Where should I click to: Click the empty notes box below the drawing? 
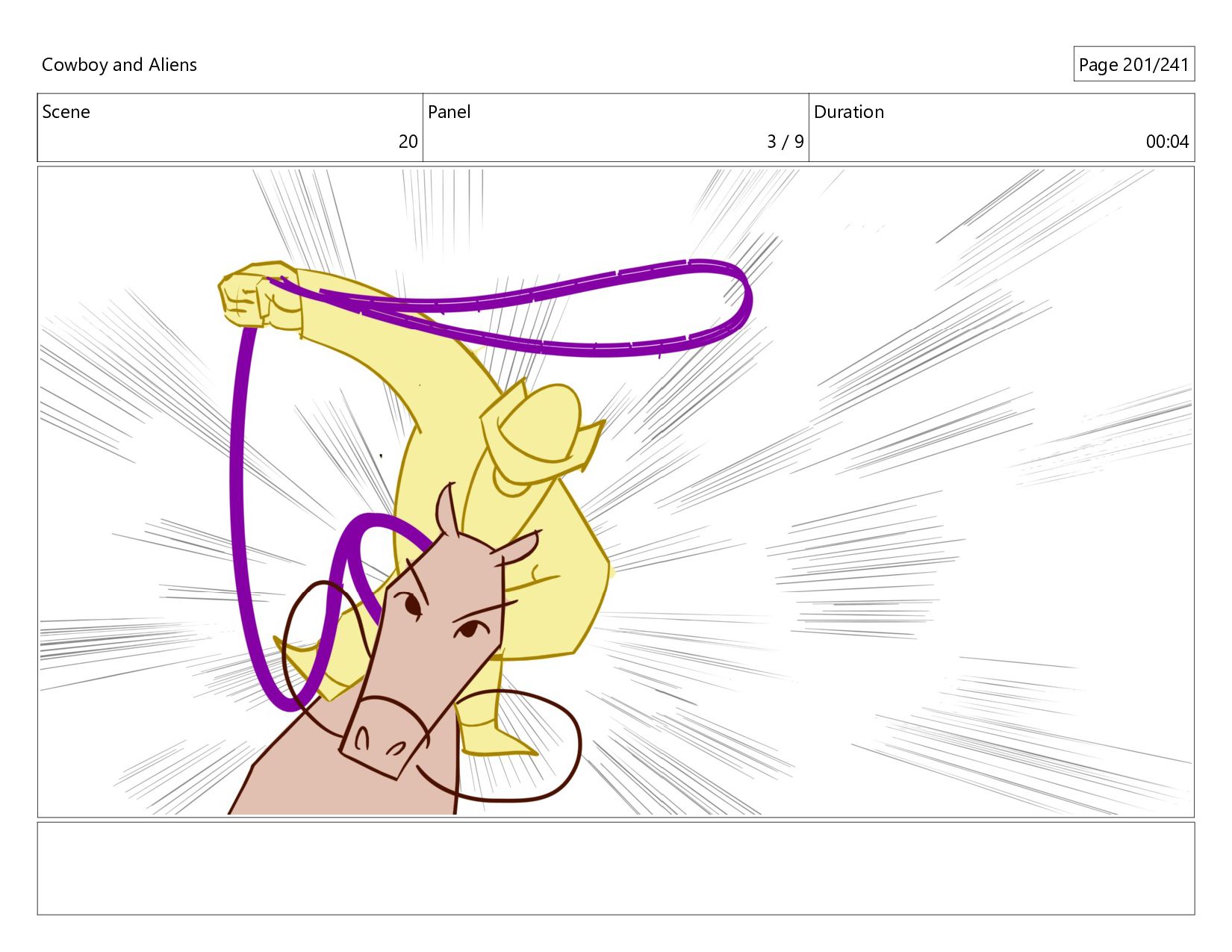coord(616,868)
